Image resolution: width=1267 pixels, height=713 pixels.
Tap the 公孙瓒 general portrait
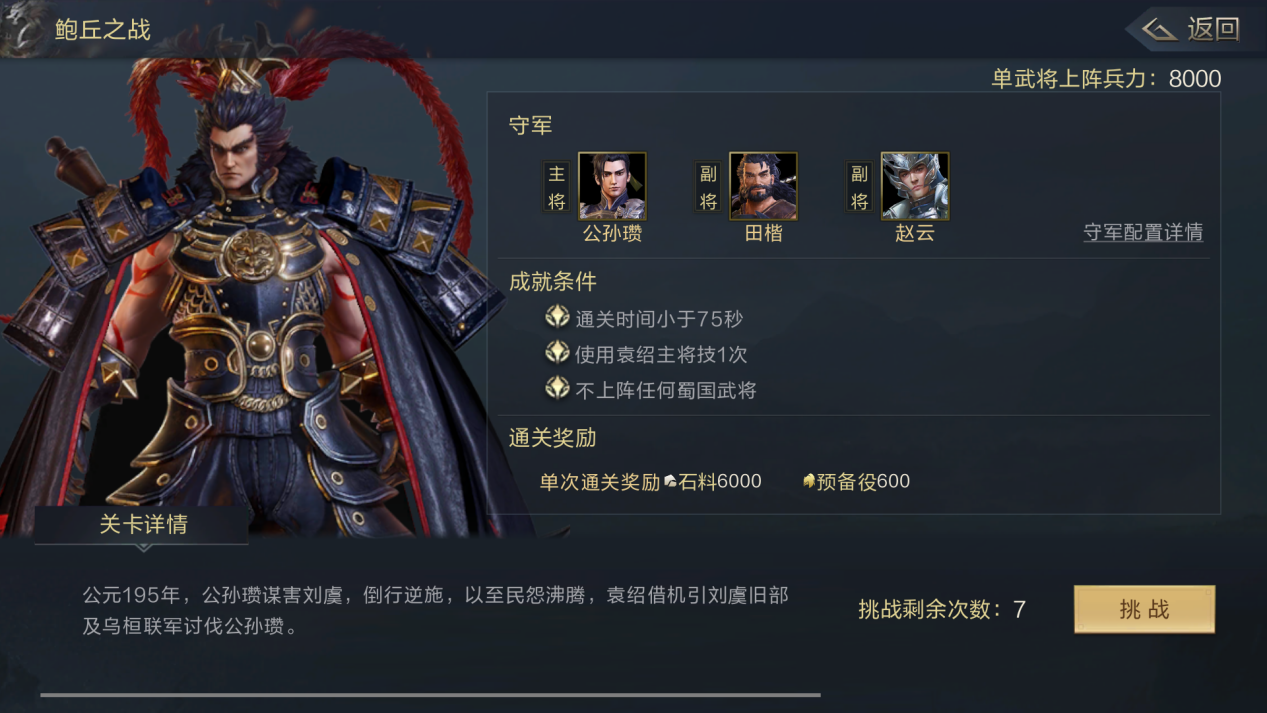point(612,186)
